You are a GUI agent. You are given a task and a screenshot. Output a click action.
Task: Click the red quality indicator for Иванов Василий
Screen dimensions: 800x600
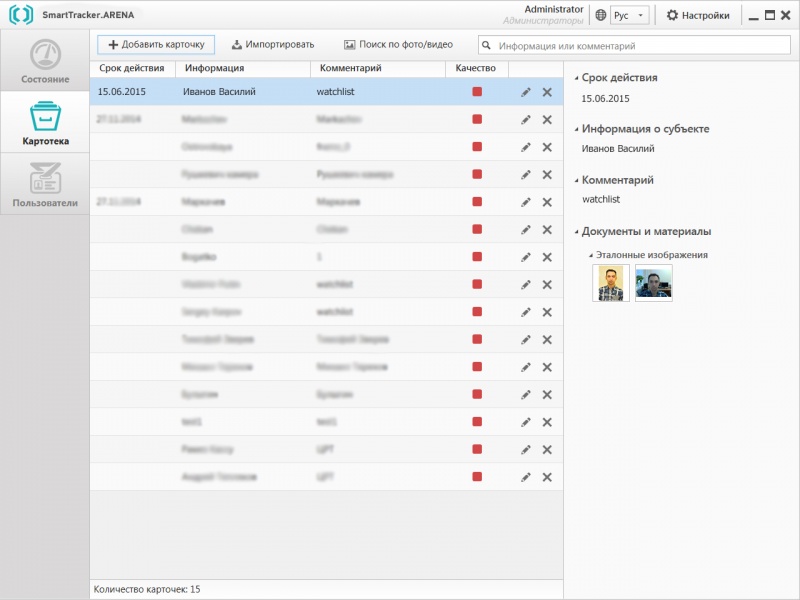tap(477, 92)
